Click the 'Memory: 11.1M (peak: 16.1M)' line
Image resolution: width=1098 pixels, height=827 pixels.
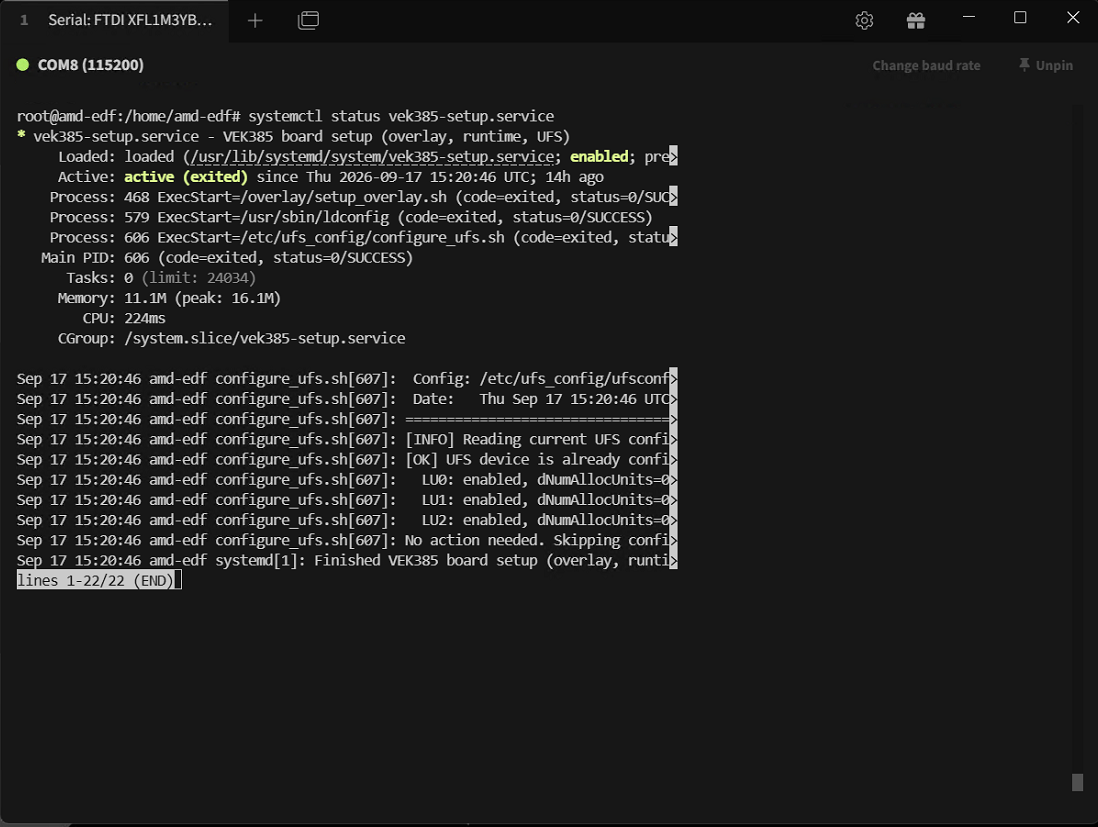click(169, 298)
